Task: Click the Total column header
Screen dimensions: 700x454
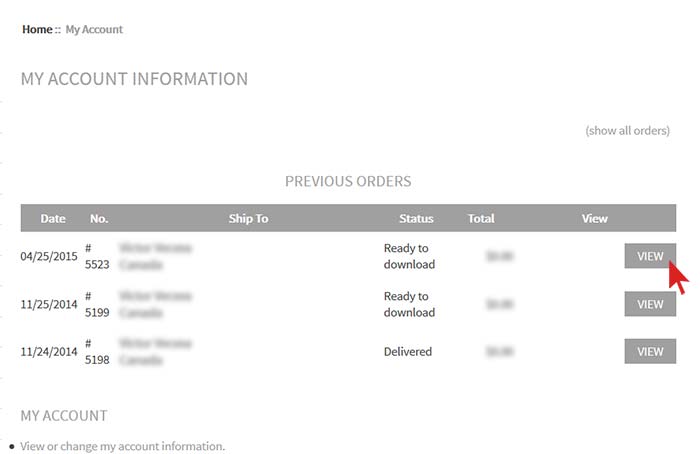Action: point(481,218)
